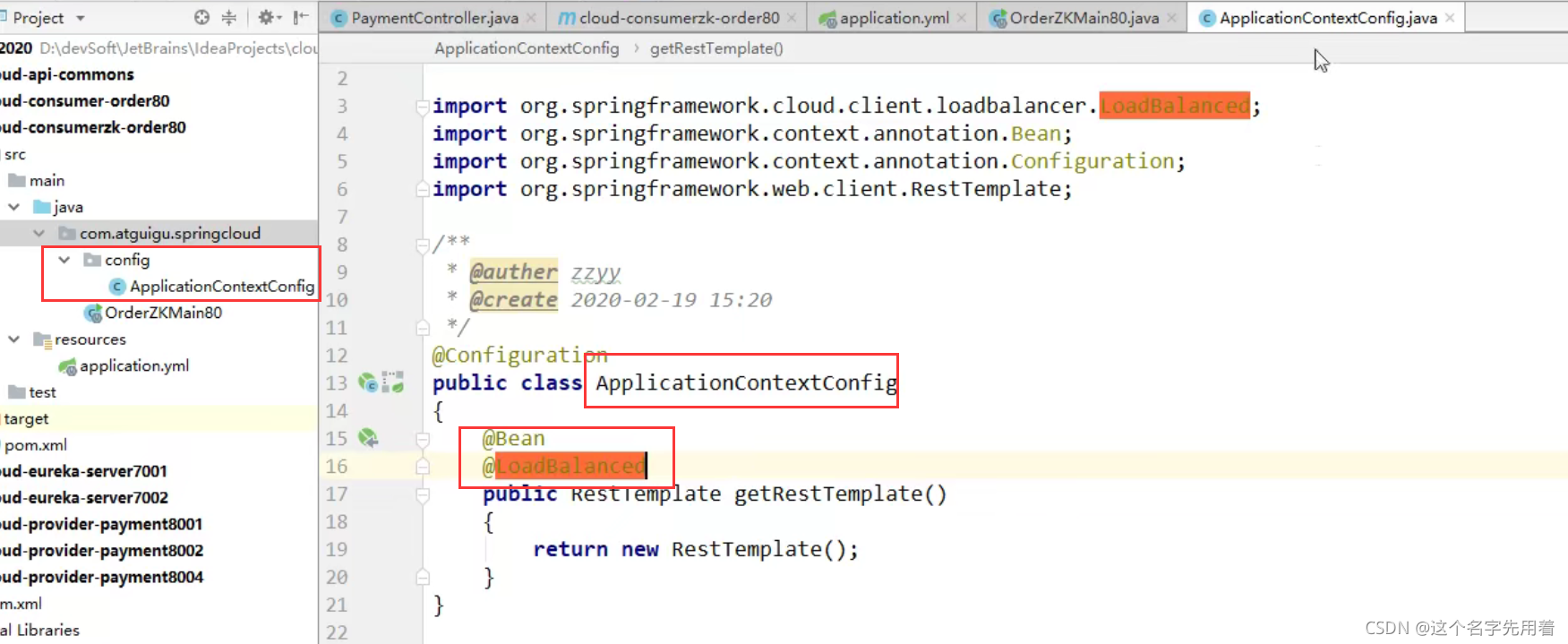This screenshot has width=1568, height=644.
Task: Click the Spring bean gutter icon on line 13
Action: point(368,383)
